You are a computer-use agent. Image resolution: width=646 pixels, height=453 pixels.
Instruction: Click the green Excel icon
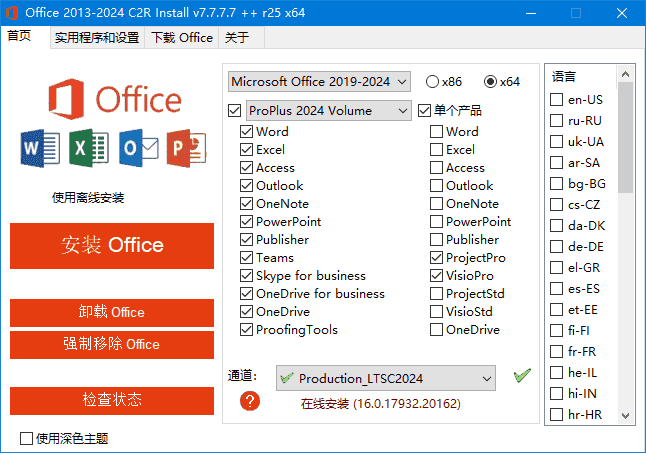point(88,148)
